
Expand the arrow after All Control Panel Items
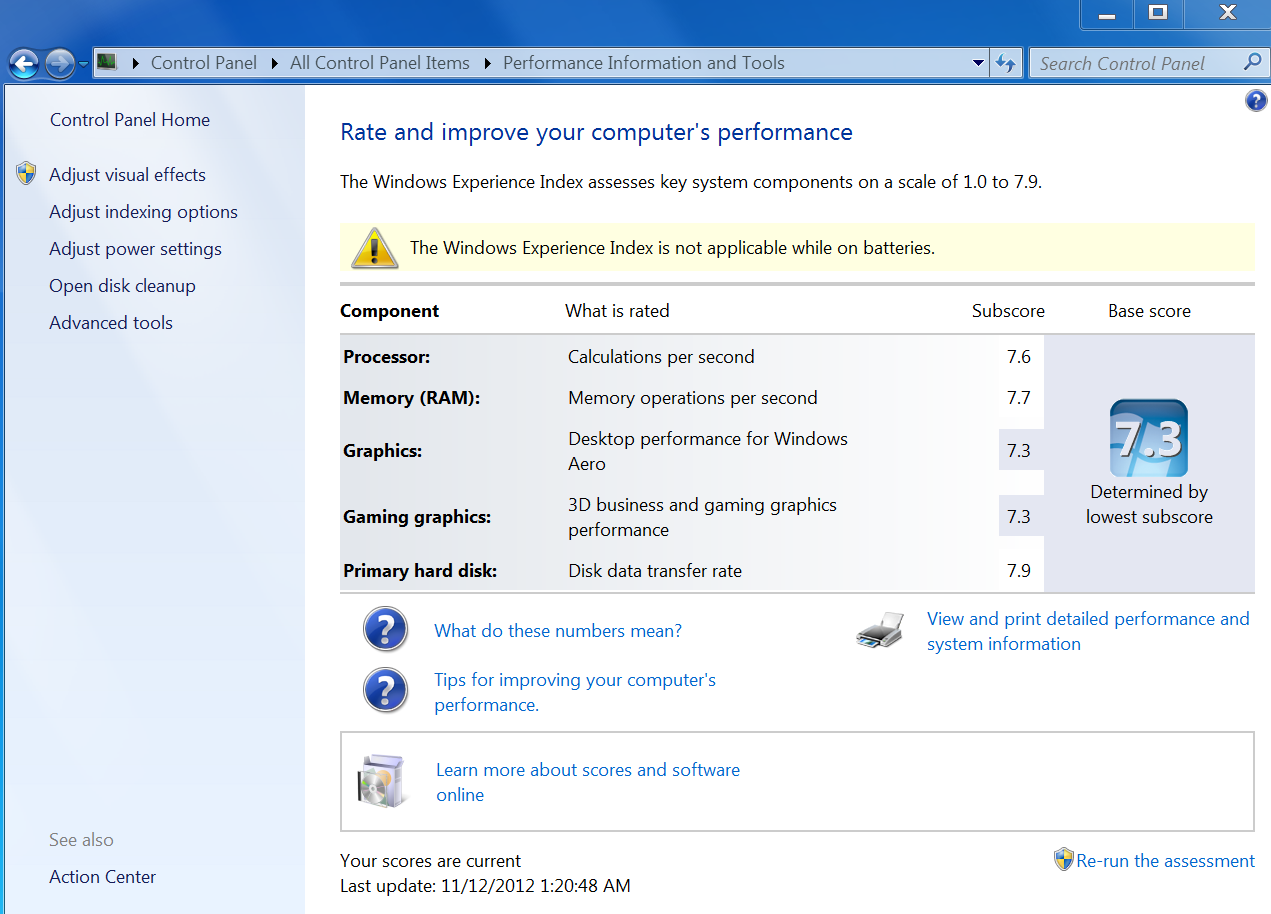coord(487,63)
